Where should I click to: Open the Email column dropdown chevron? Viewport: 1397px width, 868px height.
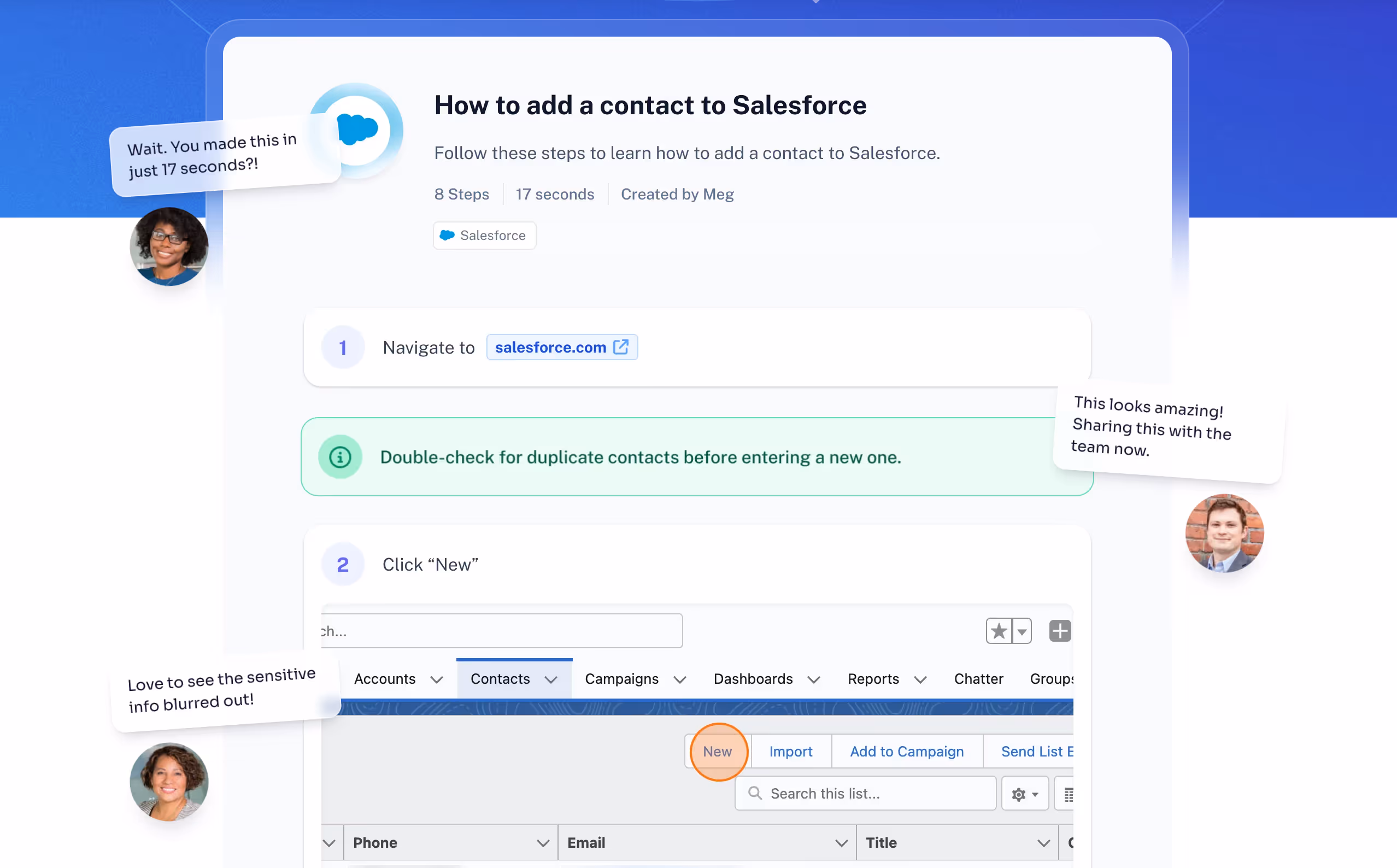[841, 843]
